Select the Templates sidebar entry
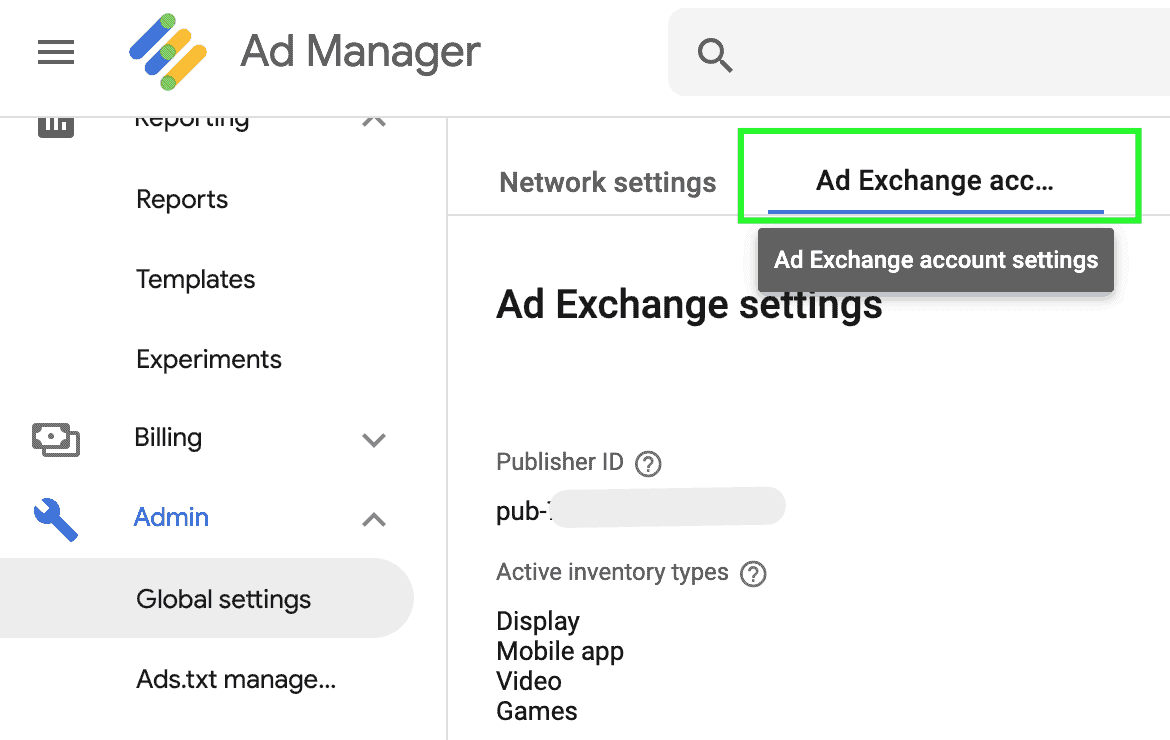 click(195, 279)
